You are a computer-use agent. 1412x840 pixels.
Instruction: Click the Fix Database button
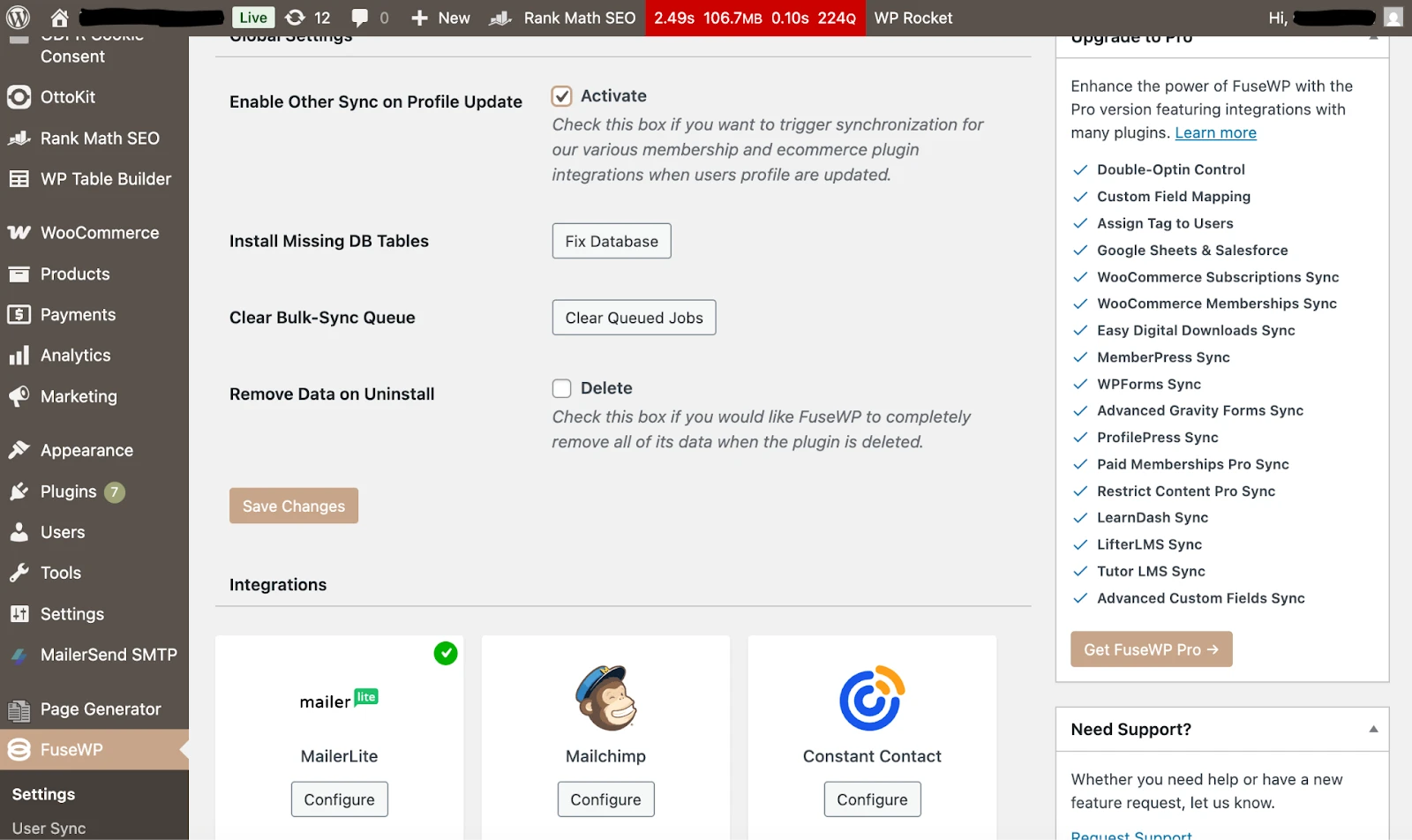click(612, 241)
